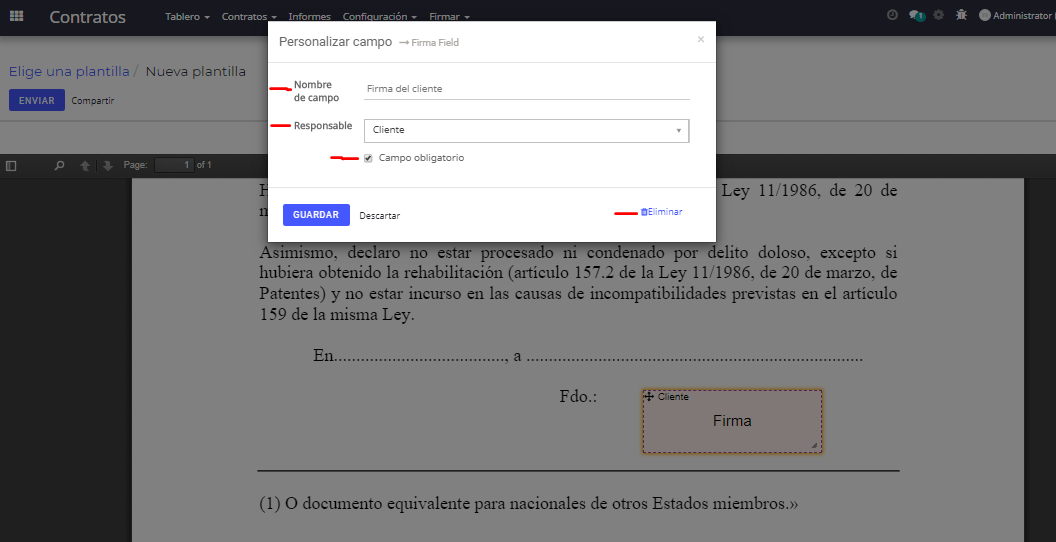Close the Personalizar campo dialog
This screenshot has width=1056, height=542.
[700, 40]
